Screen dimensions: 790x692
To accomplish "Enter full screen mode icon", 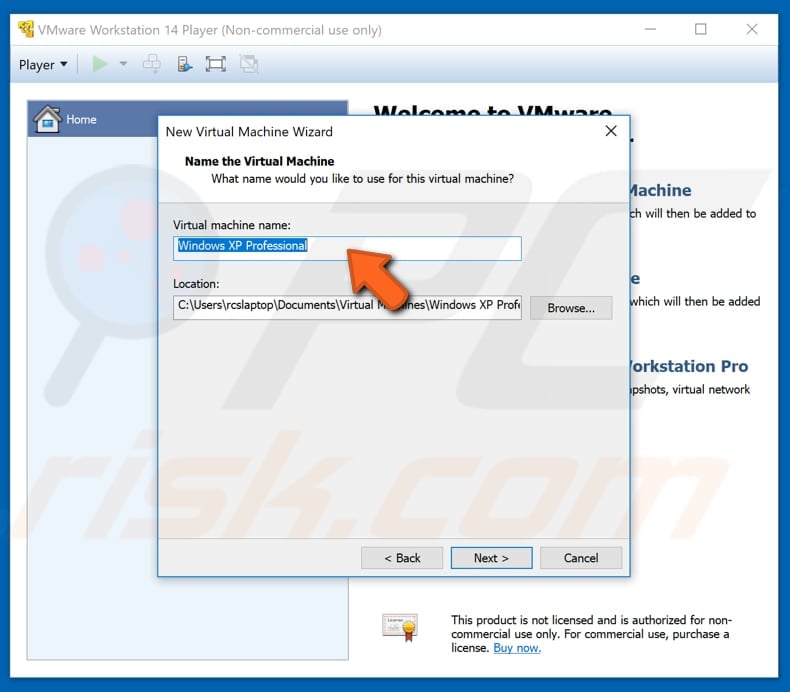I will coord(216,64).
